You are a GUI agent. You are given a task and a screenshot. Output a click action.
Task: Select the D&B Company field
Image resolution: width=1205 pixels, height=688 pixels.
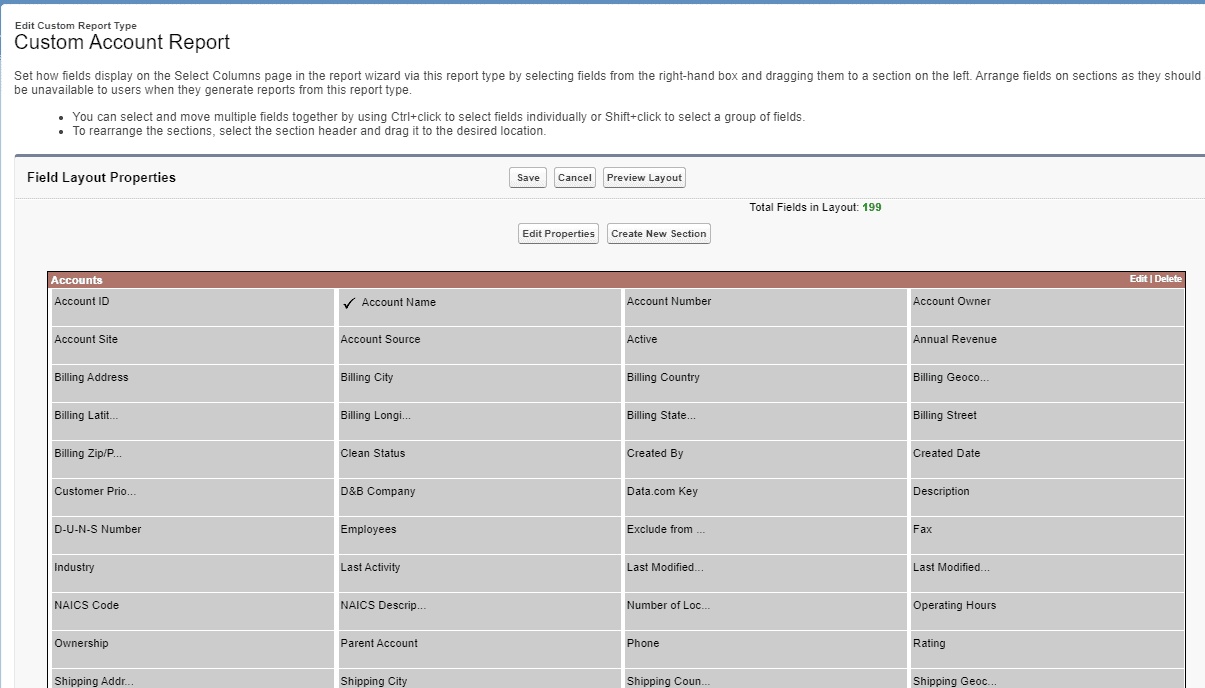(x=480, y=497)
